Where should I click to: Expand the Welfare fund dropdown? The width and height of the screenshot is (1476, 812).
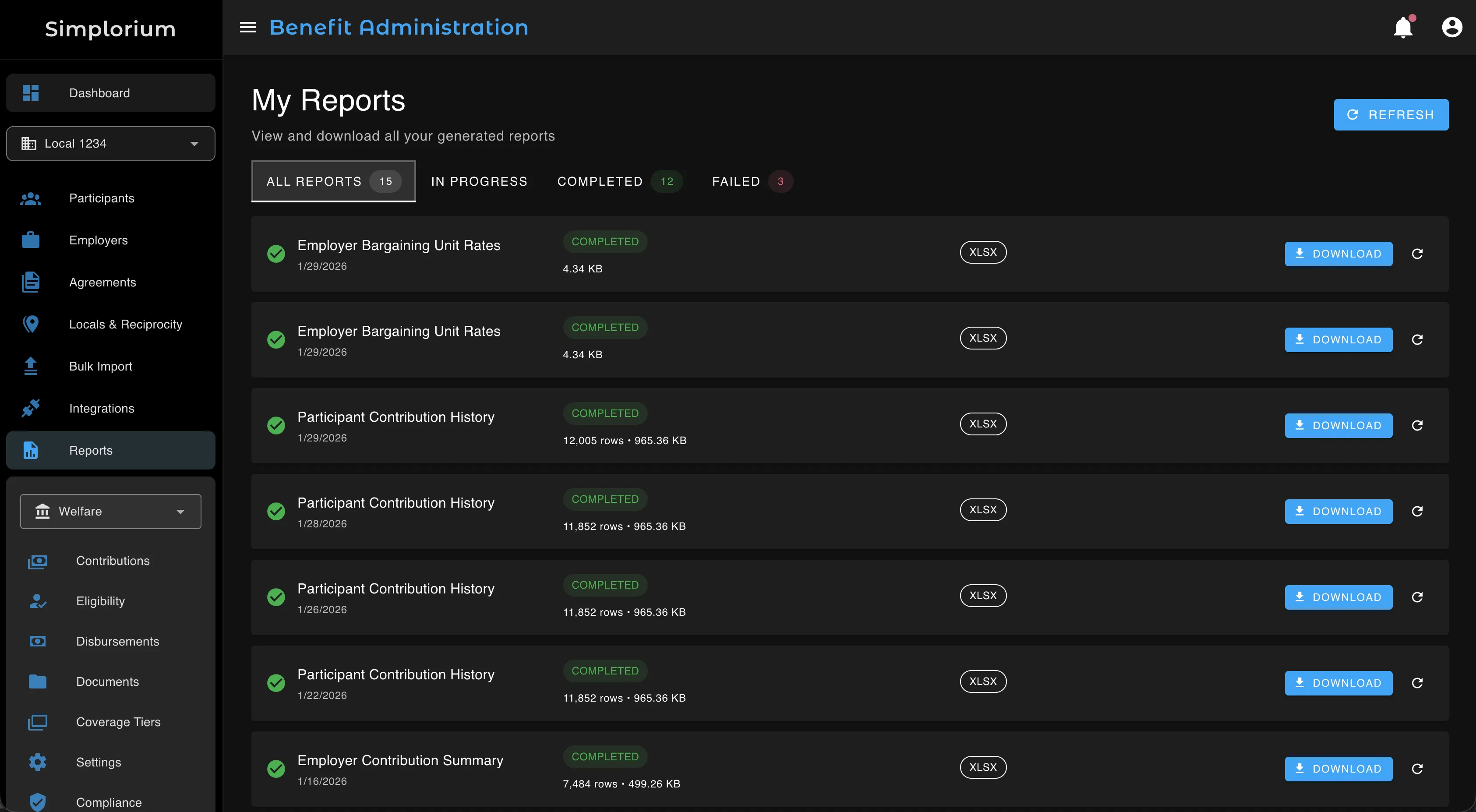pos(110,511)
